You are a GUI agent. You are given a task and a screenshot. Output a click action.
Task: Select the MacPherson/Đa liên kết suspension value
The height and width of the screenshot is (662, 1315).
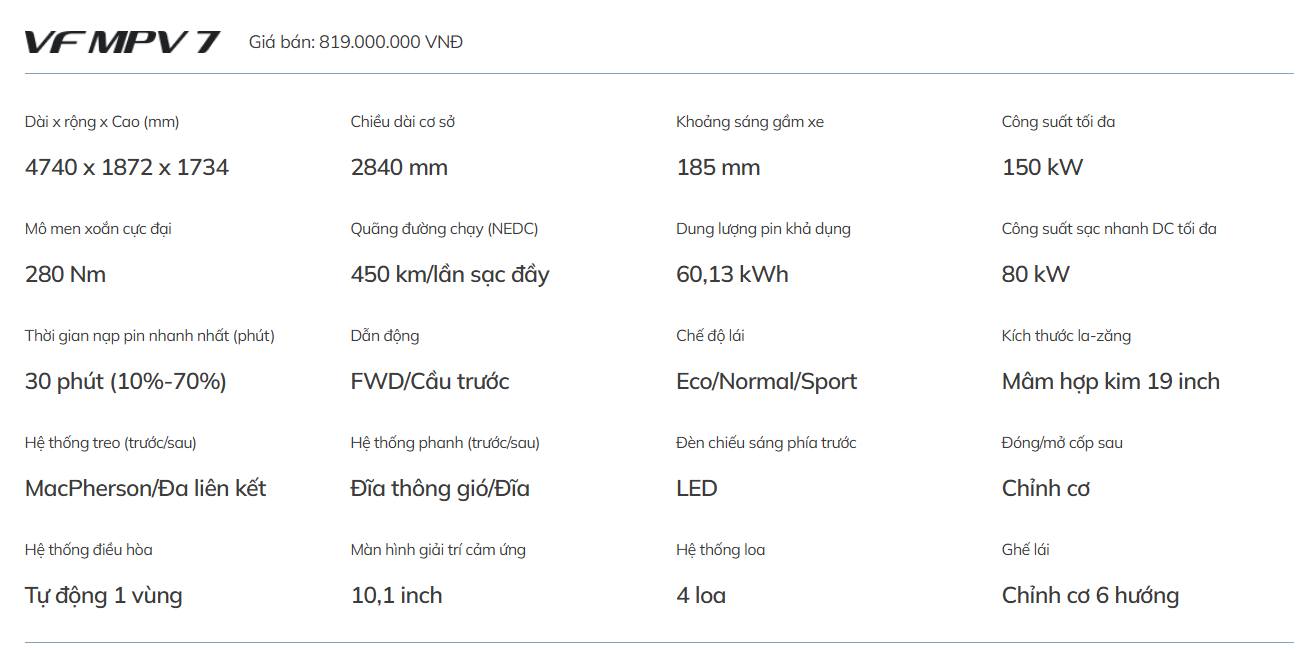point(146,488)
